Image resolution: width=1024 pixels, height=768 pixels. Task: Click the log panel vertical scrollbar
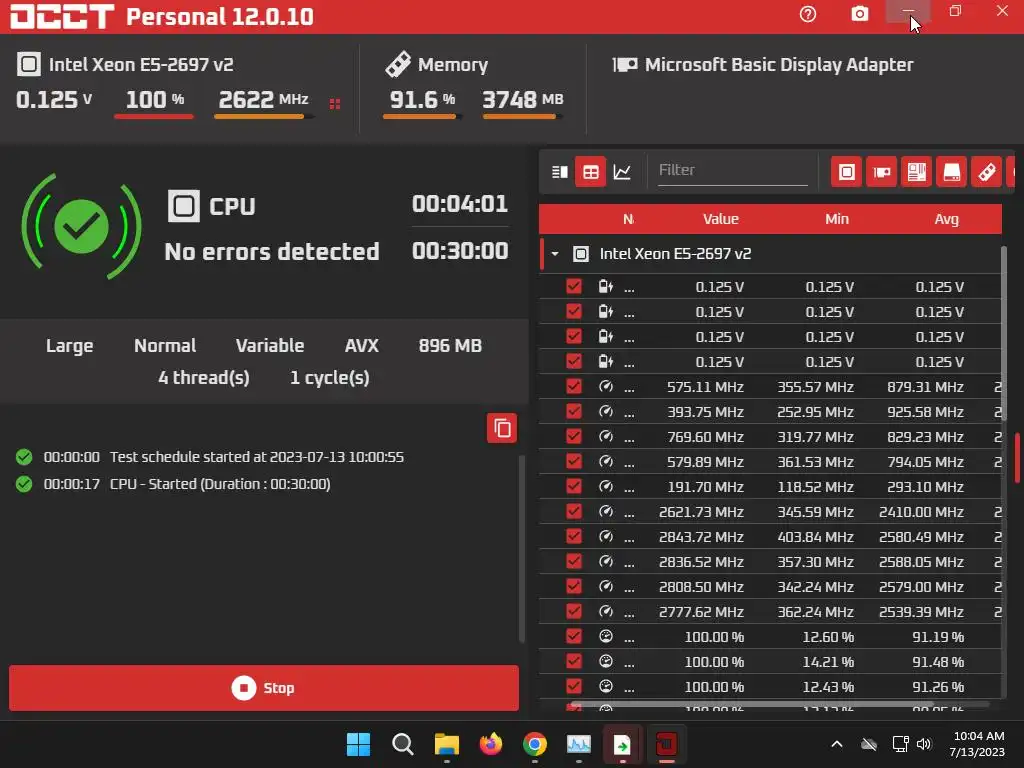click(522, 549)
